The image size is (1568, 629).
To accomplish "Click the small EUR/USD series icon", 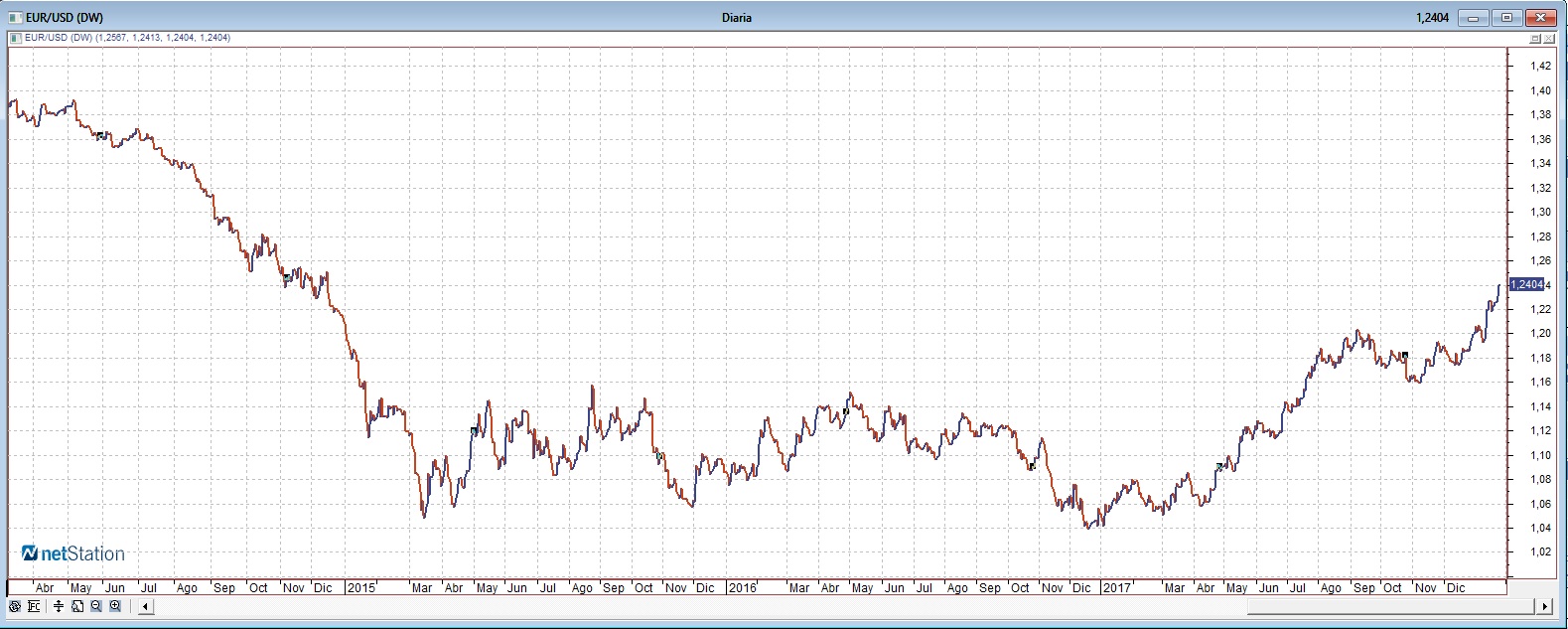I will (x=14, y=38).
